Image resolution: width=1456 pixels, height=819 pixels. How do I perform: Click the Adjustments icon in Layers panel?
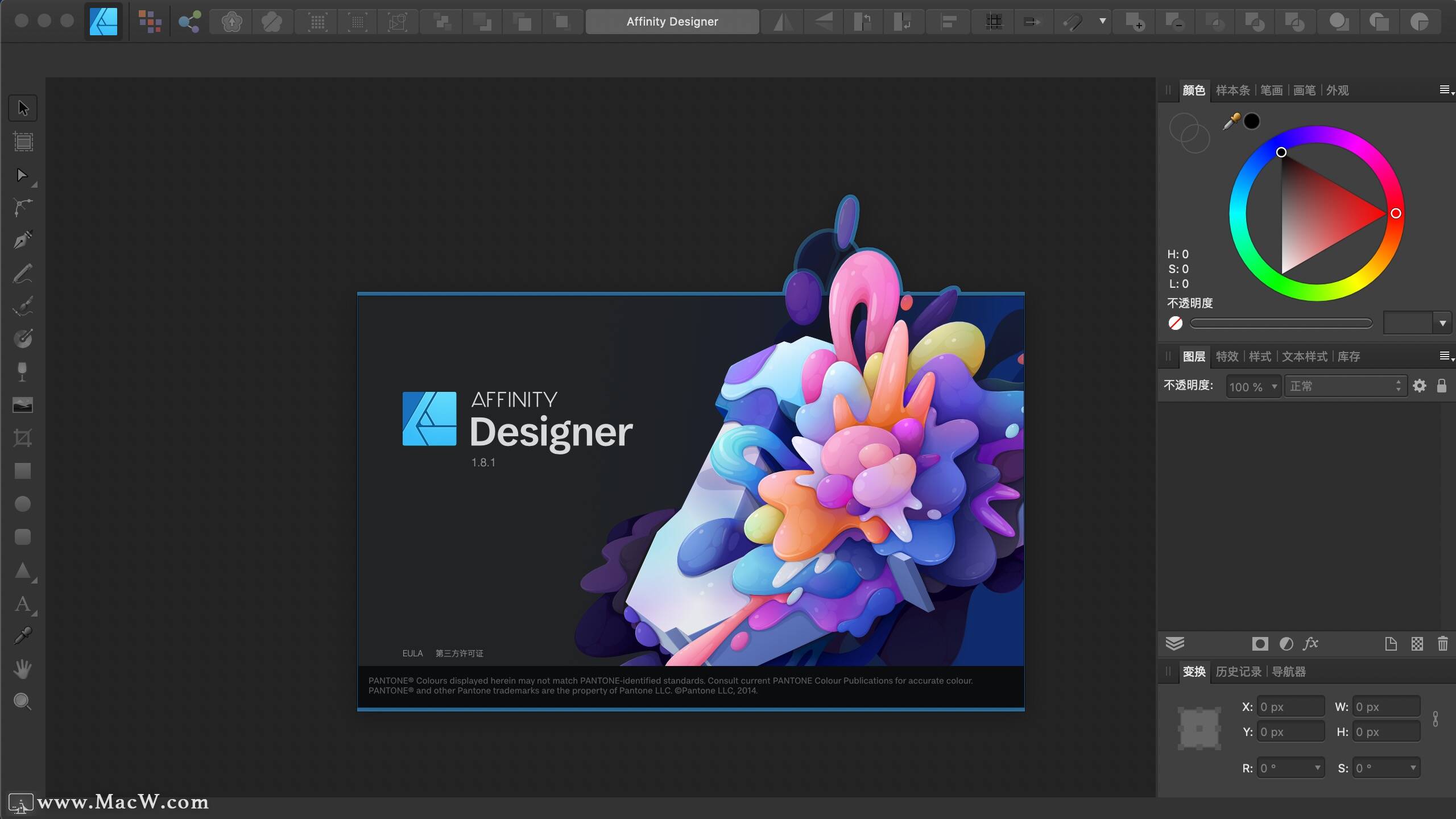1286,644
